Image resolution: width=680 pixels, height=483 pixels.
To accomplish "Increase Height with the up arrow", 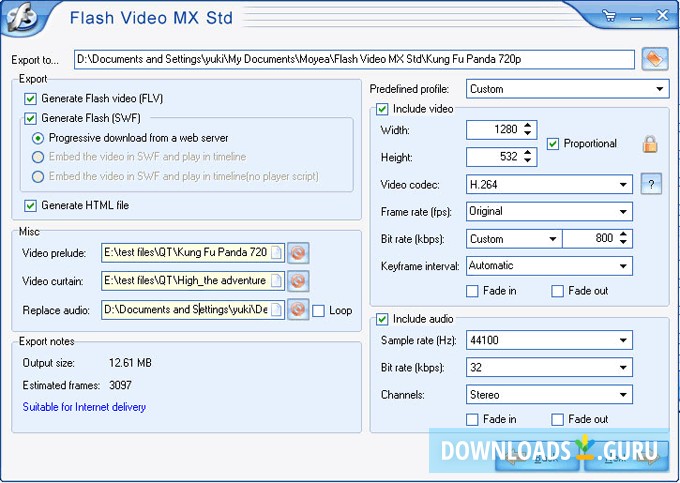I will 527,153.
